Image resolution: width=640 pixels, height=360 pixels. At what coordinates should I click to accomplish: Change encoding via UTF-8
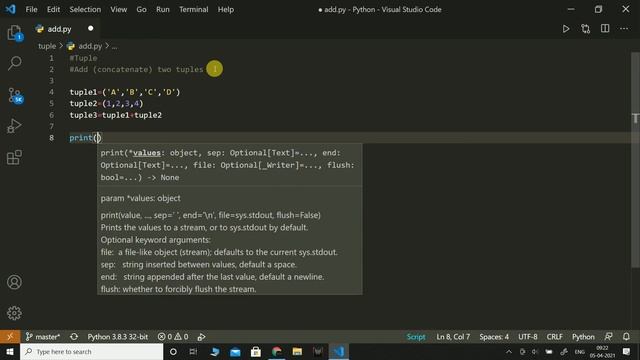[x=528, y=337]
